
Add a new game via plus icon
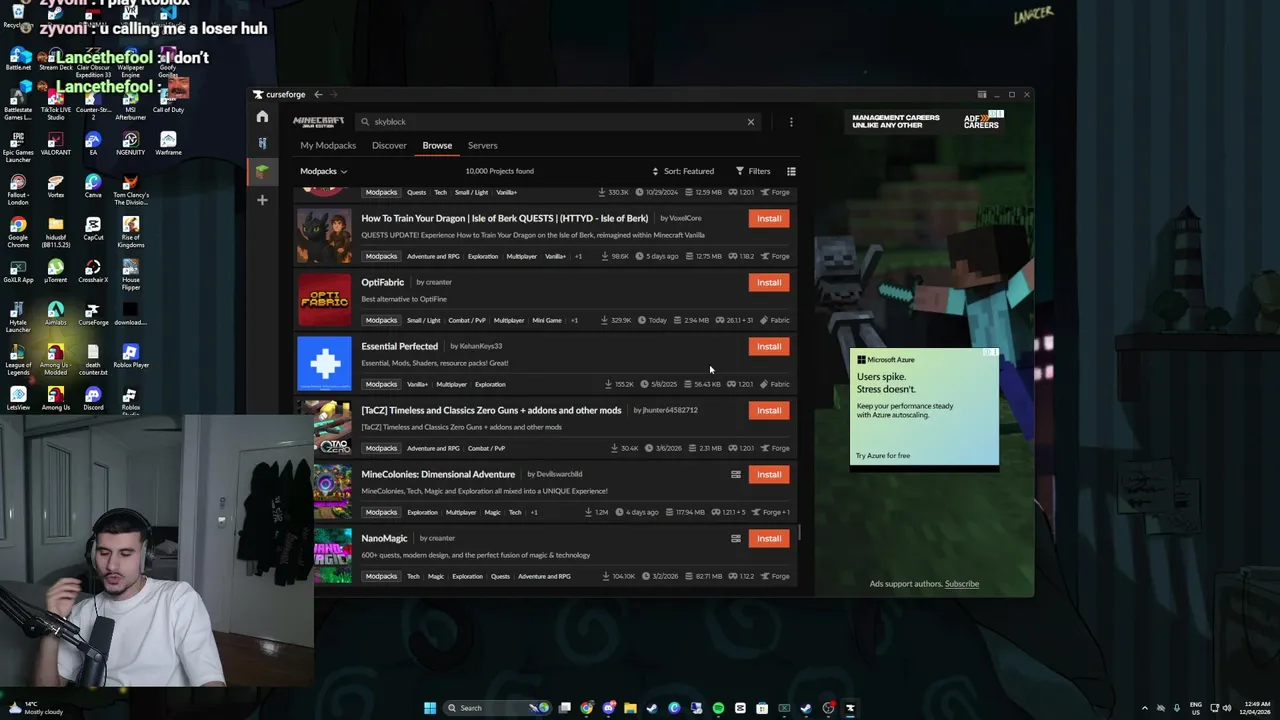[262, 200]
